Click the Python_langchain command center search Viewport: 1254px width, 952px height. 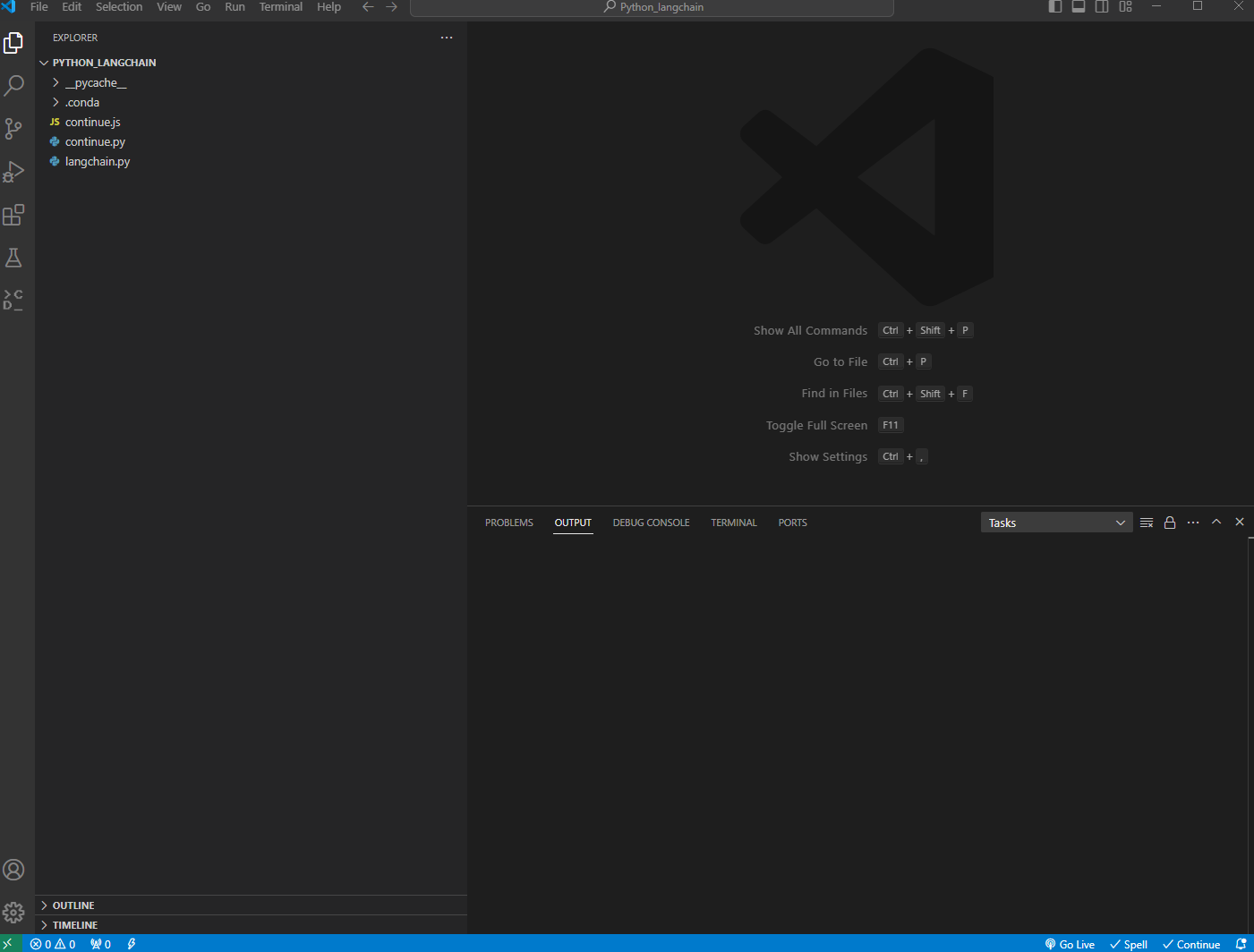652,7
